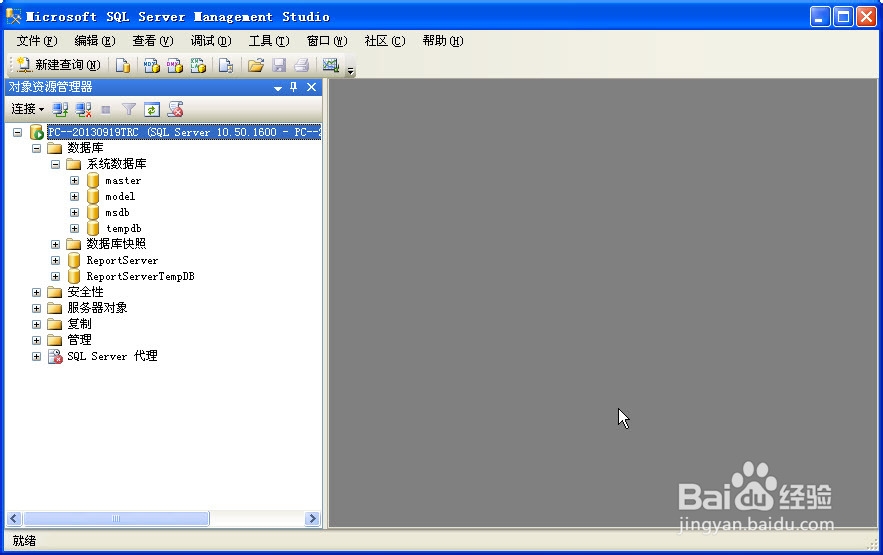Expand the master database node
This screenshot has width=883, height=555.
(x=74, y=181)
